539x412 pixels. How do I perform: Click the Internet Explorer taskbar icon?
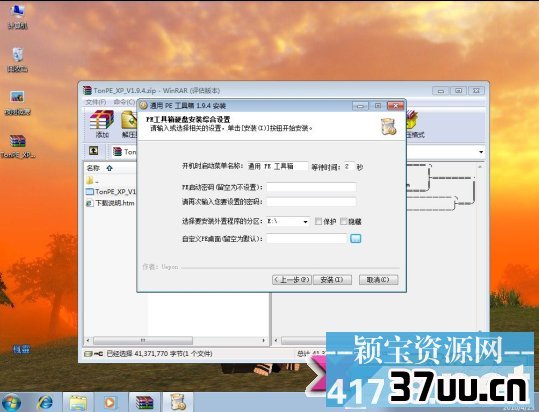[46, 402]
